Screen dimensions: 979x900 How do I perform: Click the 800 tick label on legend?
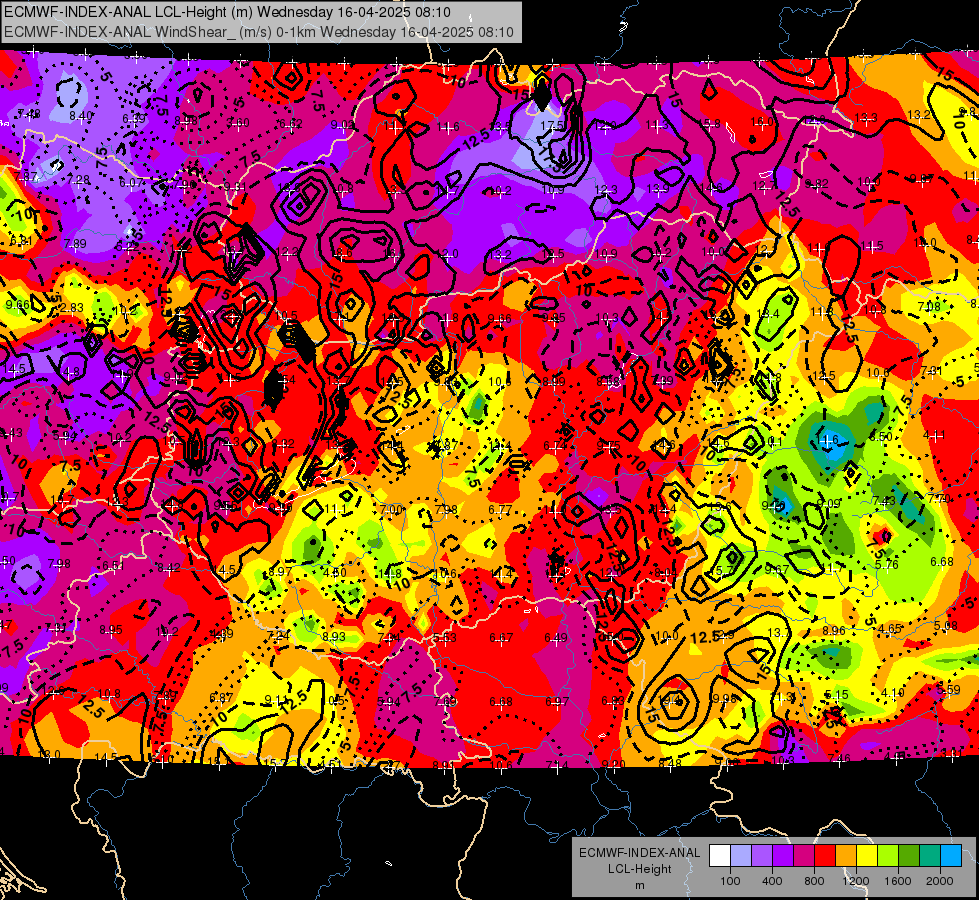(x=814, y=881)
